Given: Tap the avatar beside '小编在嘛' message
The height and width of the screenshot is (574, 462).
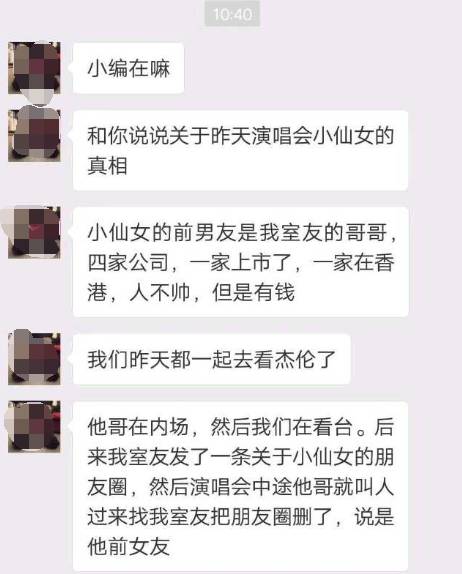Looking at the screenshot, I should pyautogui.click(x=34, y=68).
